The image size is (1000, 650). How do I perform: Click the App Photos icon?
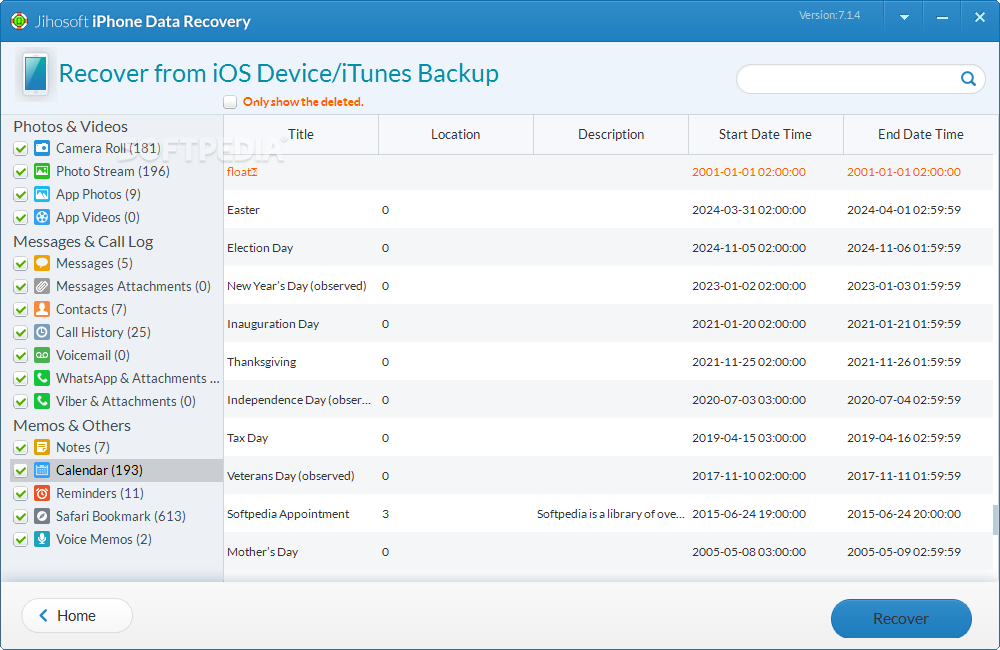pyautogui.click(x=42, y=194)
